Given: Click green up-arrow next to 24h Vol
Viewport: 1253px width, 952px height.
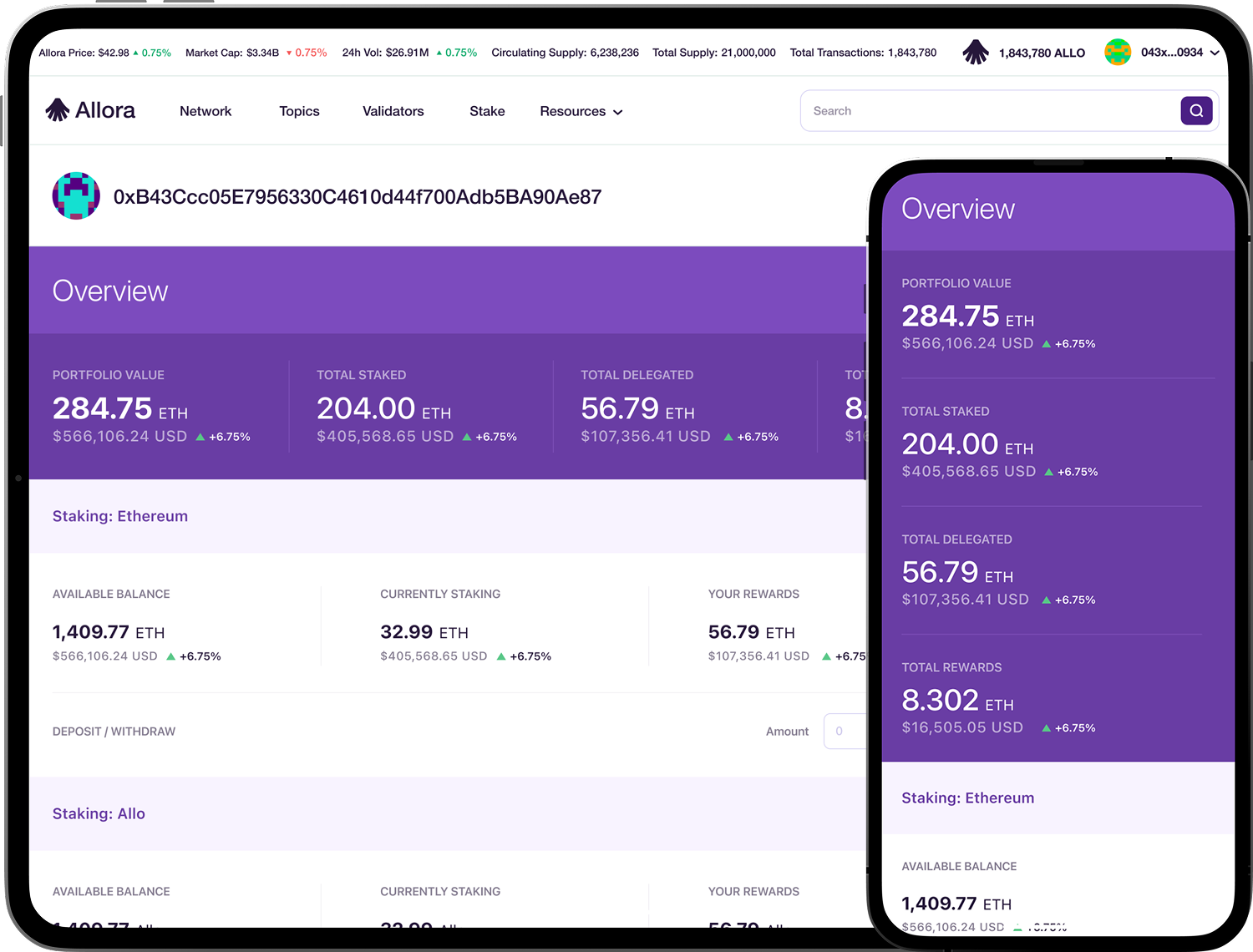Looking at the screenshot, I should pos(439,53).
